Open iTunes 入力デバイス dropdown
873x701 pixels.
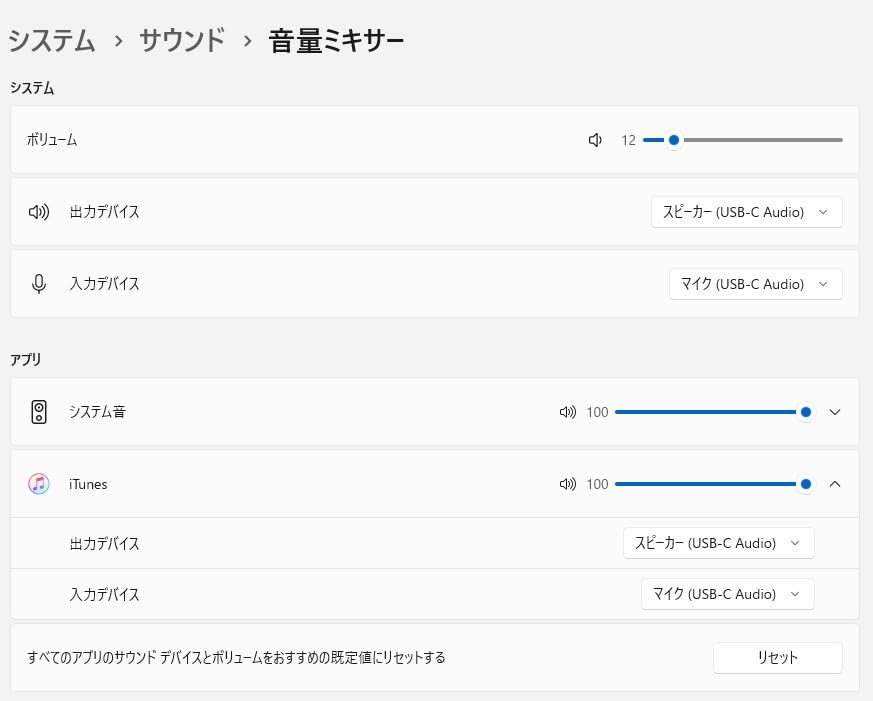coord(727,594)
